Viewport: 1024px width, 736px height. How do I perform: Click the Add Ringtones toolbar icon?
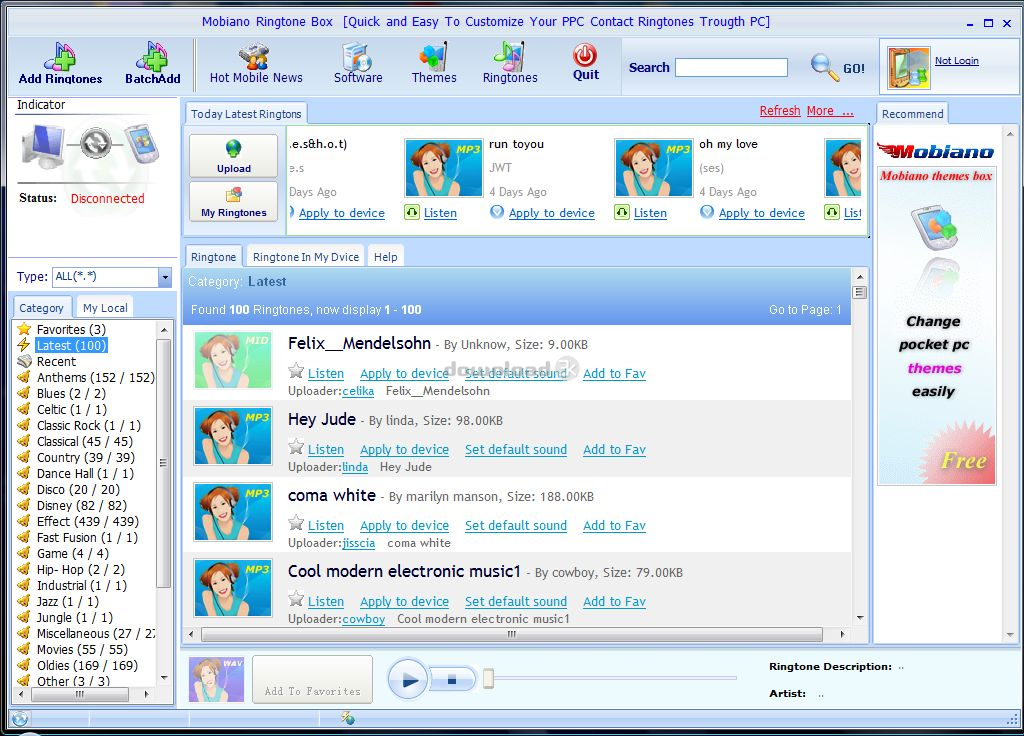60,63
